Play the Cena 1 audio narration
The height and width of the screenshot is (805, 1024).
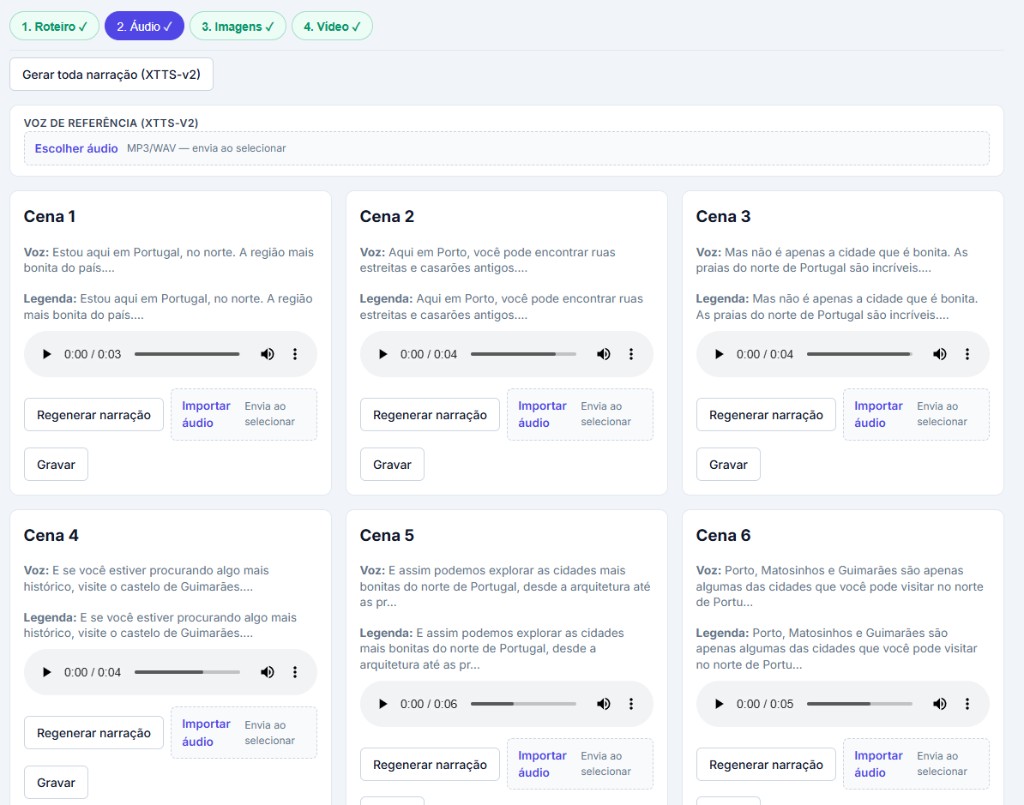click(46, 354)
